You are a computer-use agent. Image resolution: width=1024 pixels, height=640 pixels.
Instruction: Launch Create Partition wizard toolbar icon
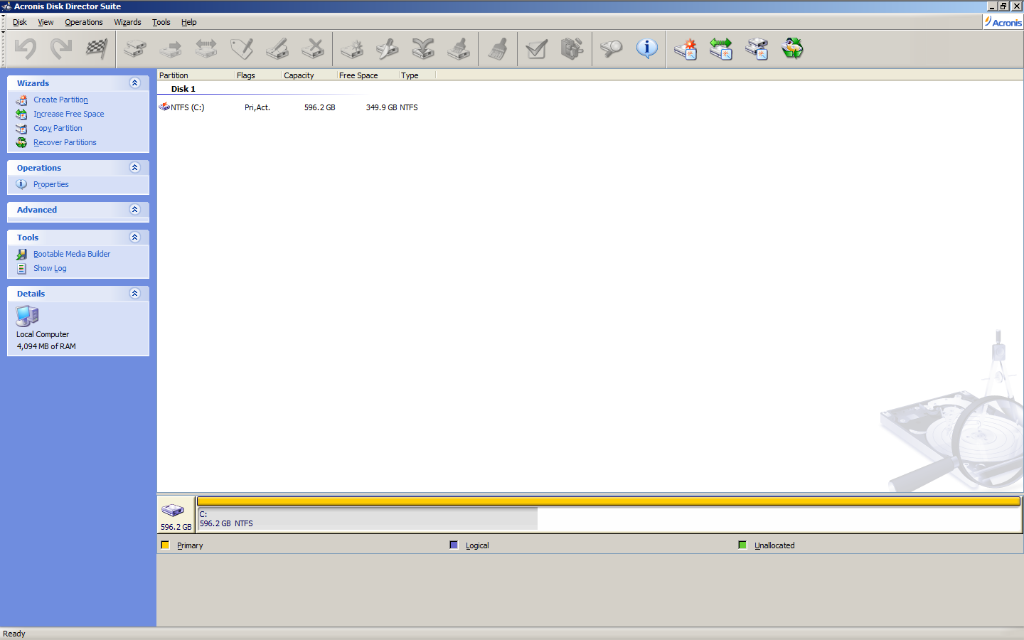pyautogui.click(x=686, y=49)
